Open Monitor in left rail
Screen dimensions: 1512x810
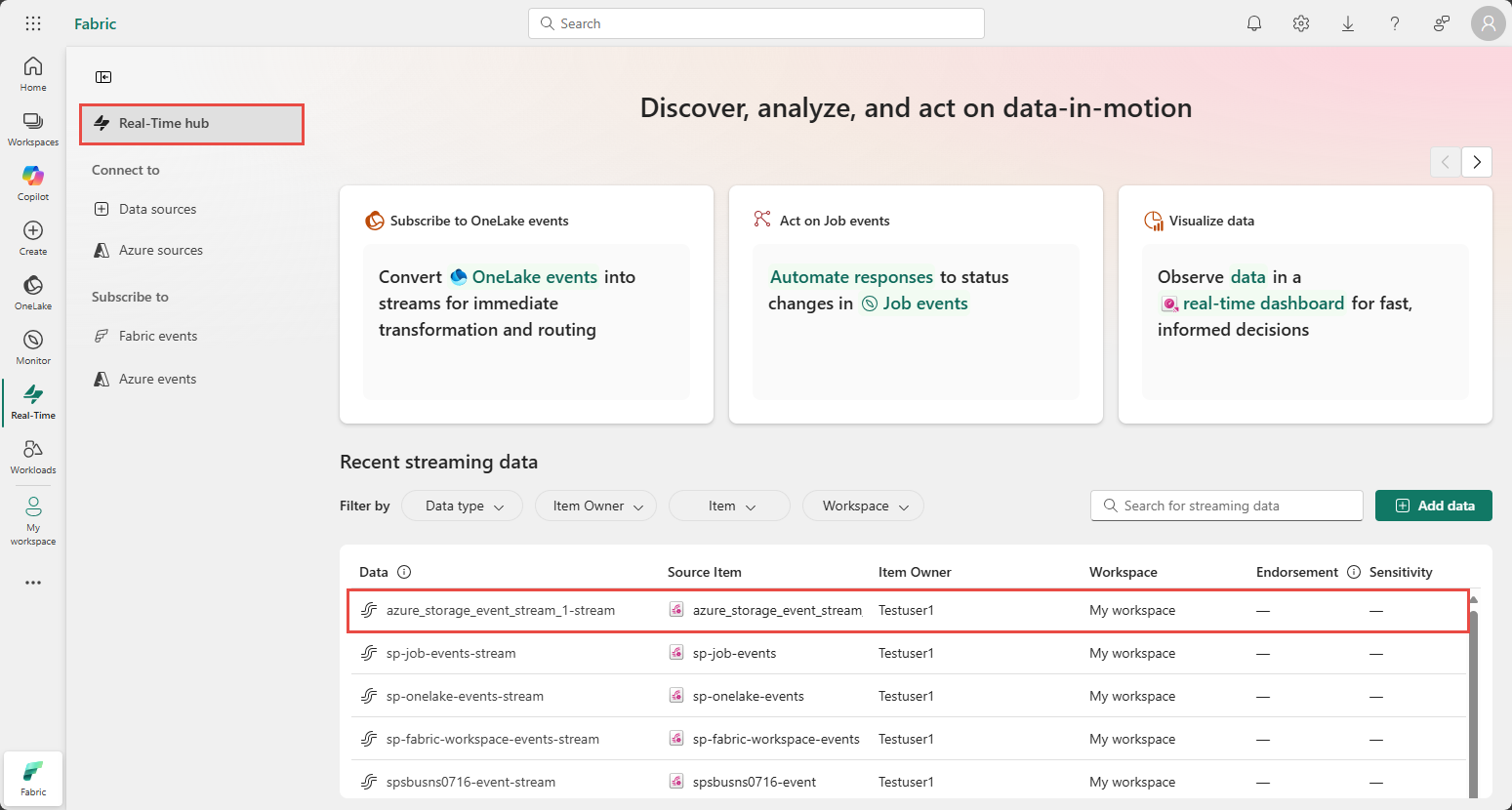[x=33, y=346]
